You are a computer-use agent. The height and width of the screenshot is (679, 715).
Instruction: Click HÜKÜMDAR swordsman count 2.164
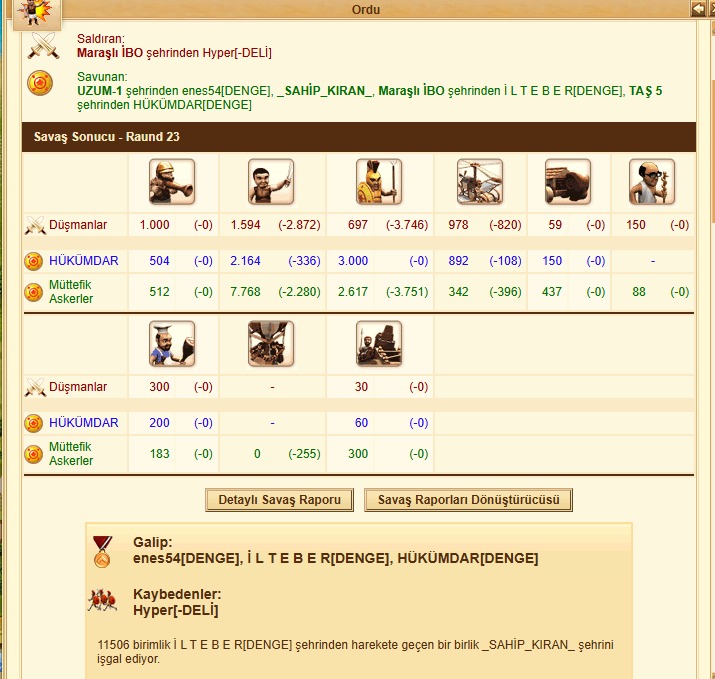[245, 261]
